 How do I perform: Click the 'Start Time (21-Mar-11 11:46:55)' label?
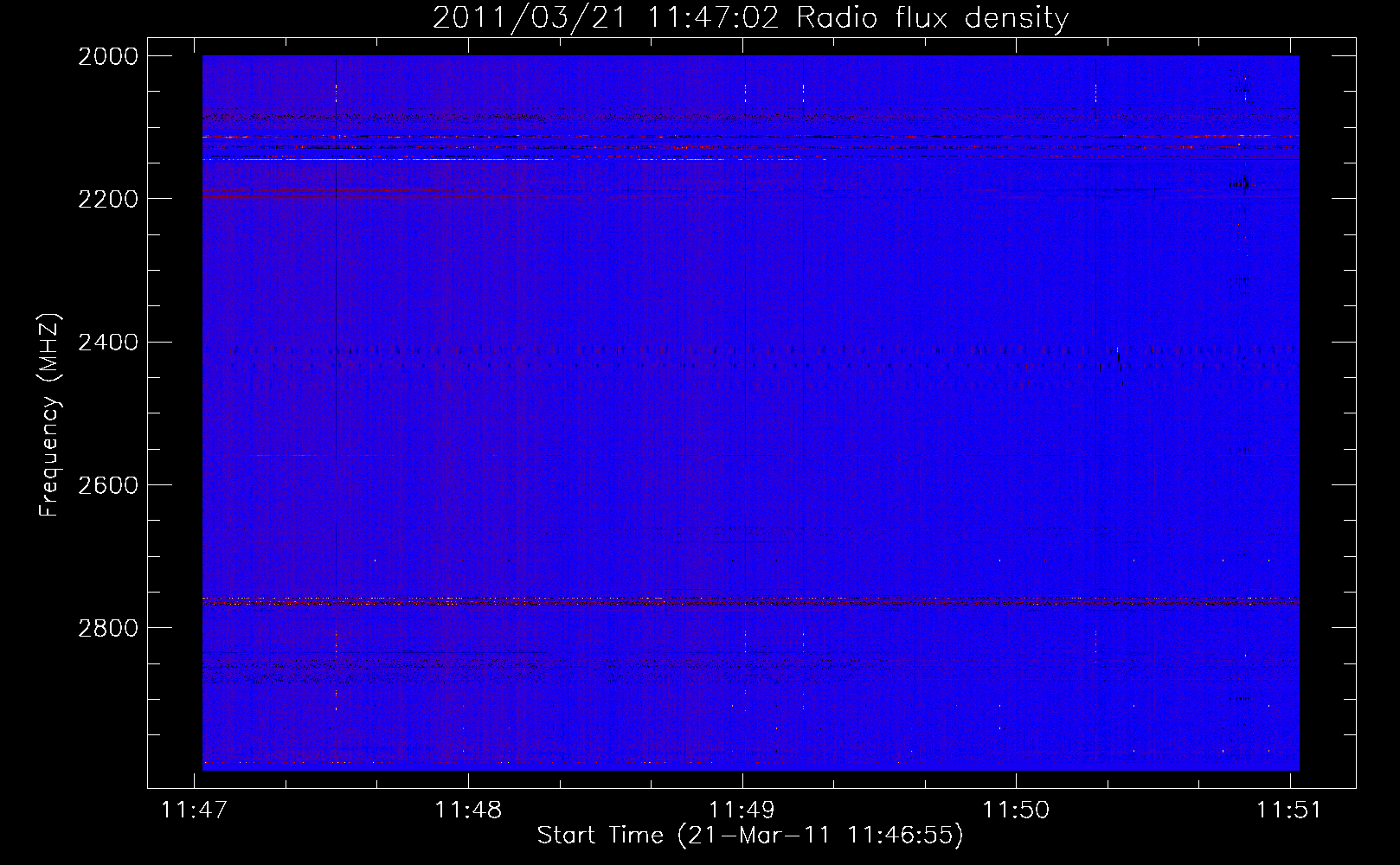(x=750, y=836)
